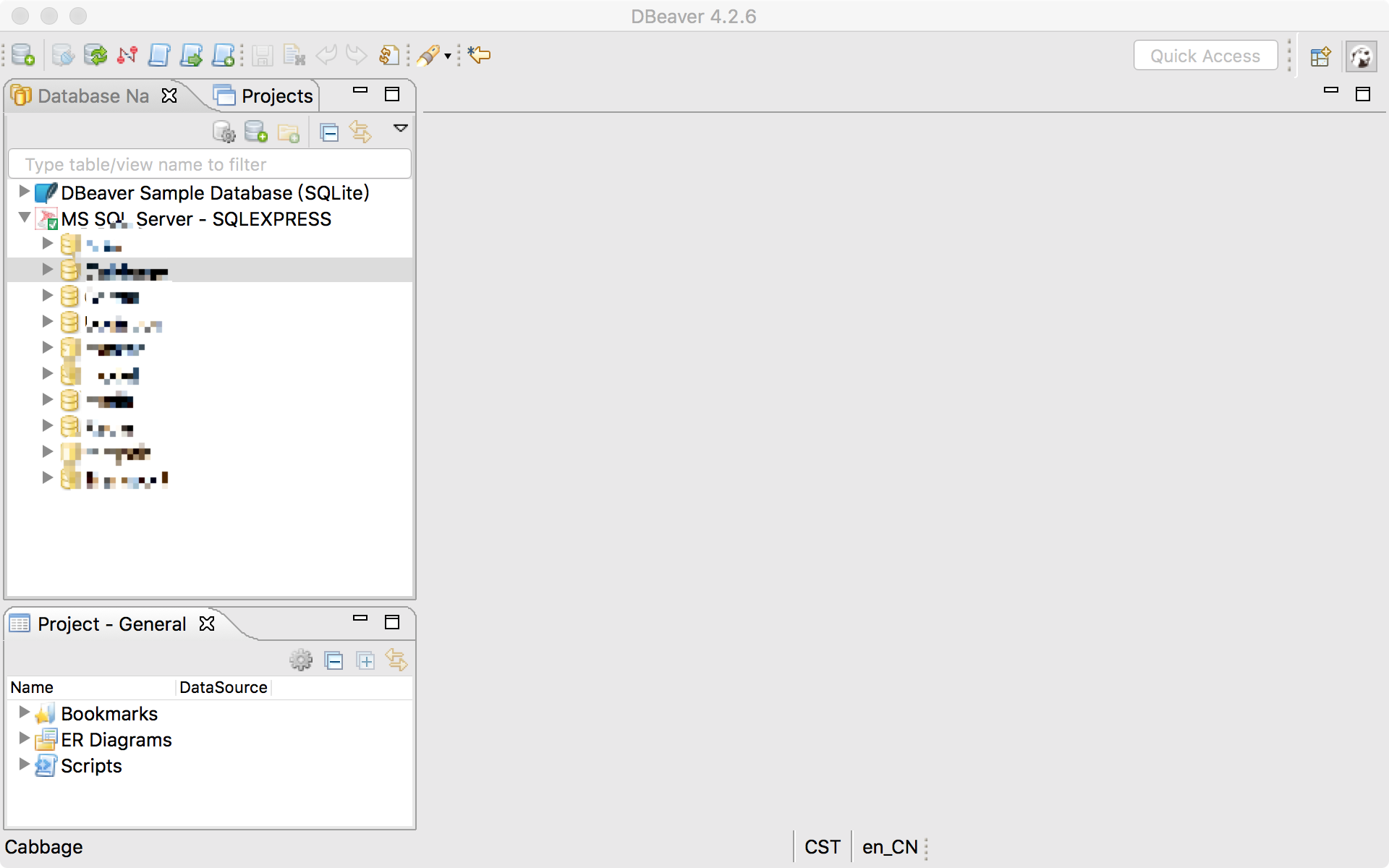The image size is (1389, 868).
Task: Expand All in Project - General panel
Action: 365,660
